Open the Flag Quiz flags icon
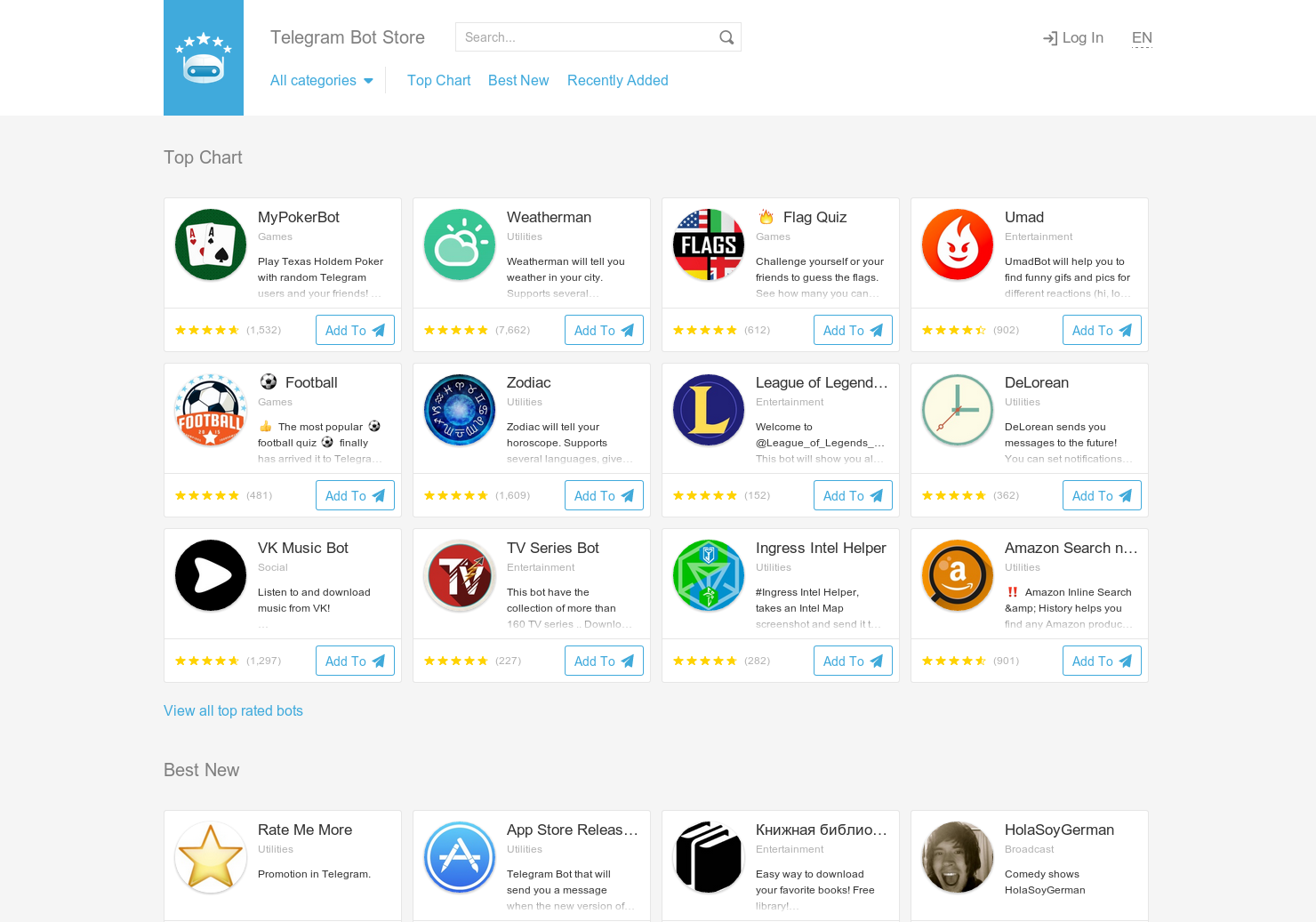Screen dimensions: 1316x922 708,244
